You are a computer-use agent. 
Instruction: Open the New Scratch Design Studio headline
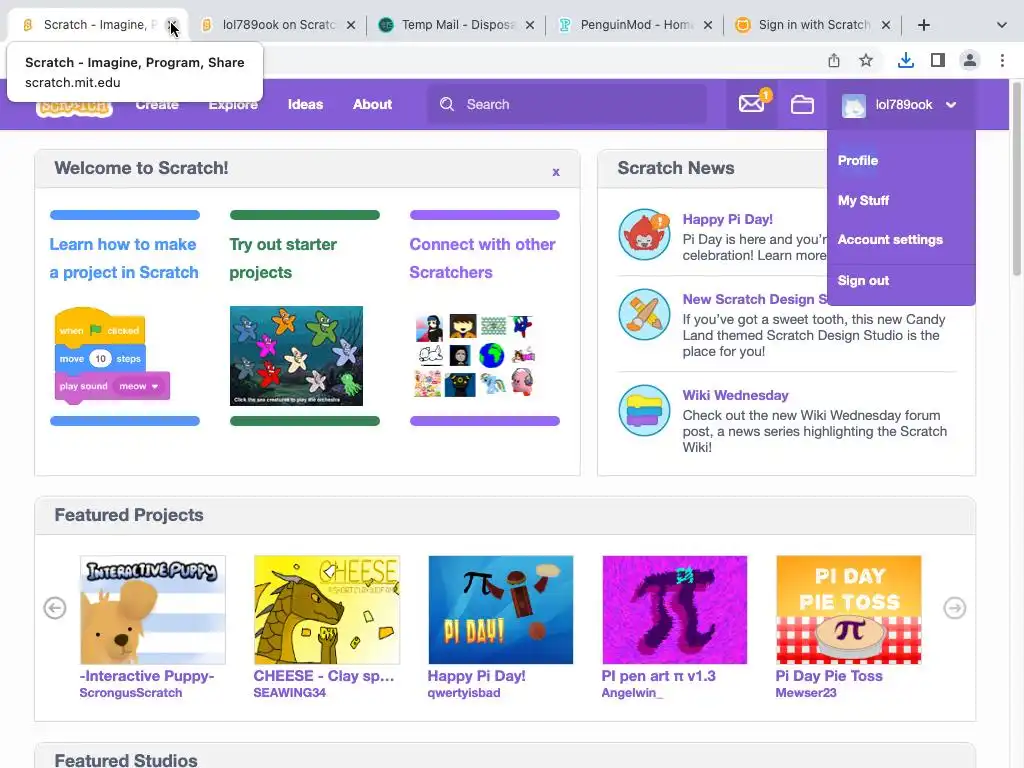(x=755, y=299)
